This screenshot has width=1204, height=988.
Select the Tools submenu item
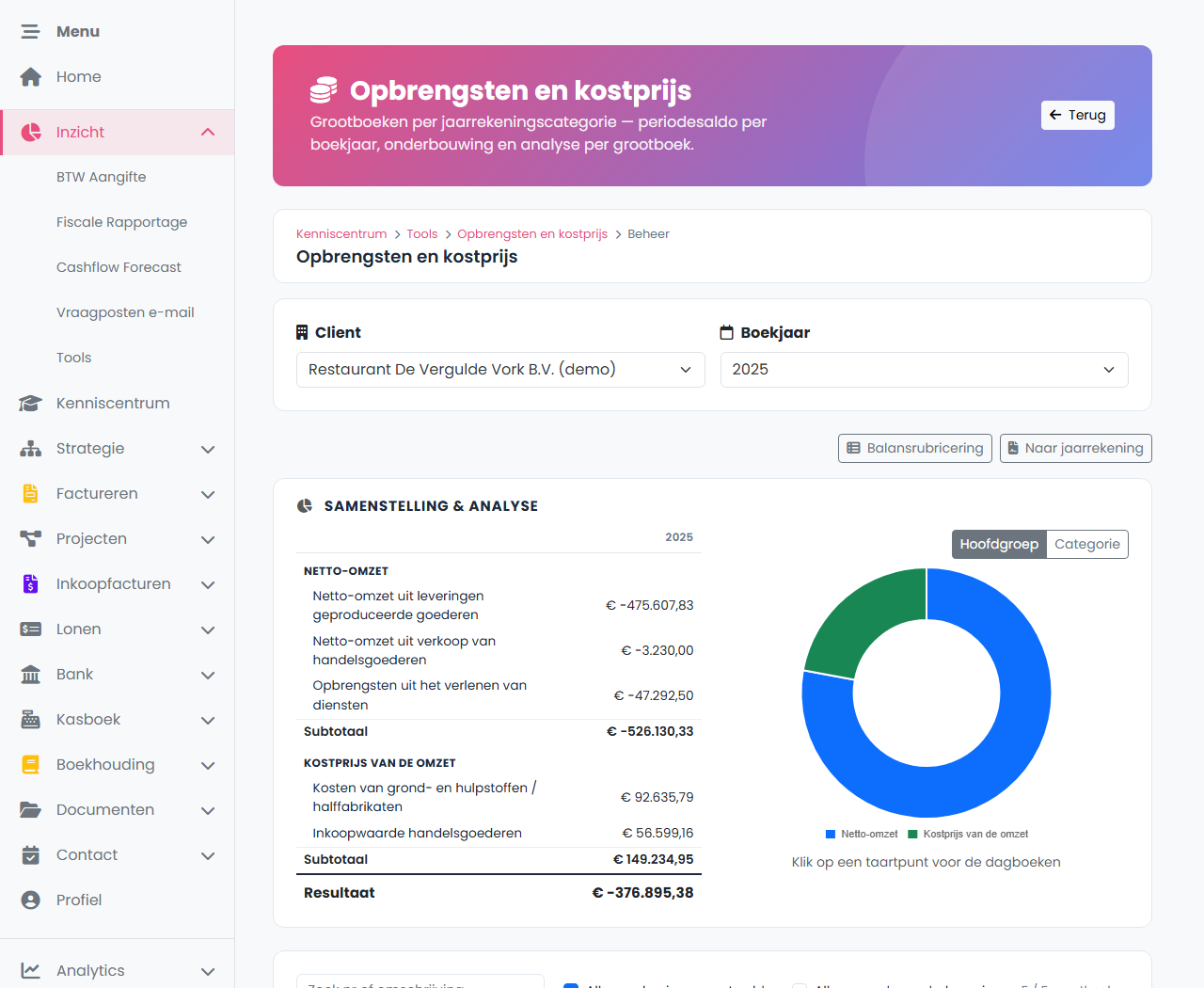point(74,358)
